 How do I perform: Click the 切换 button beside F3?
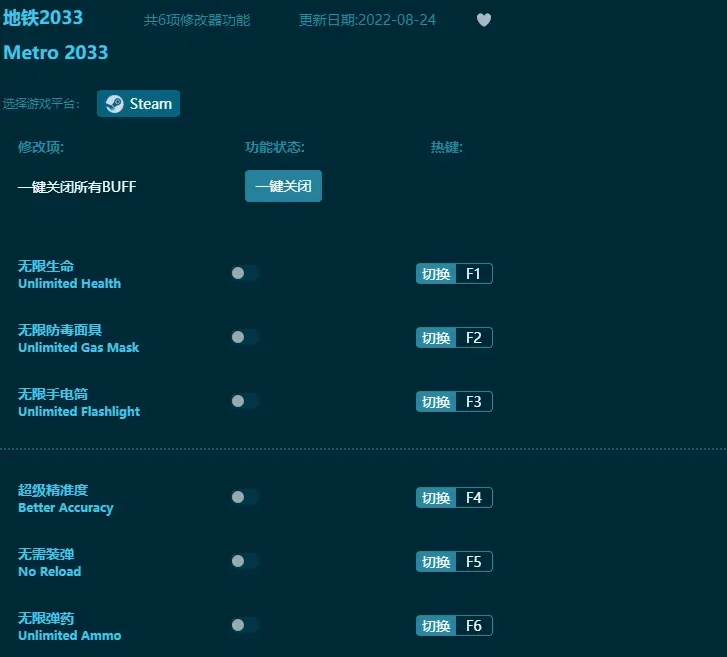pos(436,402)
